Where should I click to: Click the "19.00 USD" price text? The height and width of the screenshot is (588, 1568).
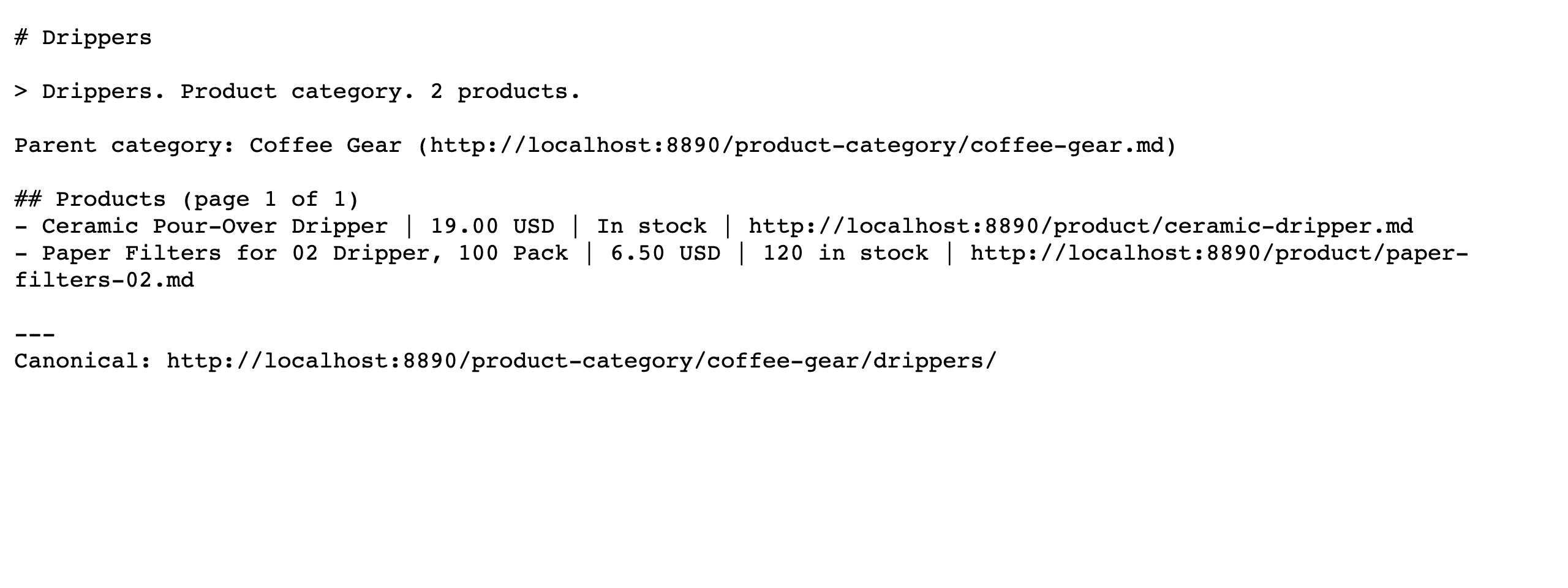point(492,227)
